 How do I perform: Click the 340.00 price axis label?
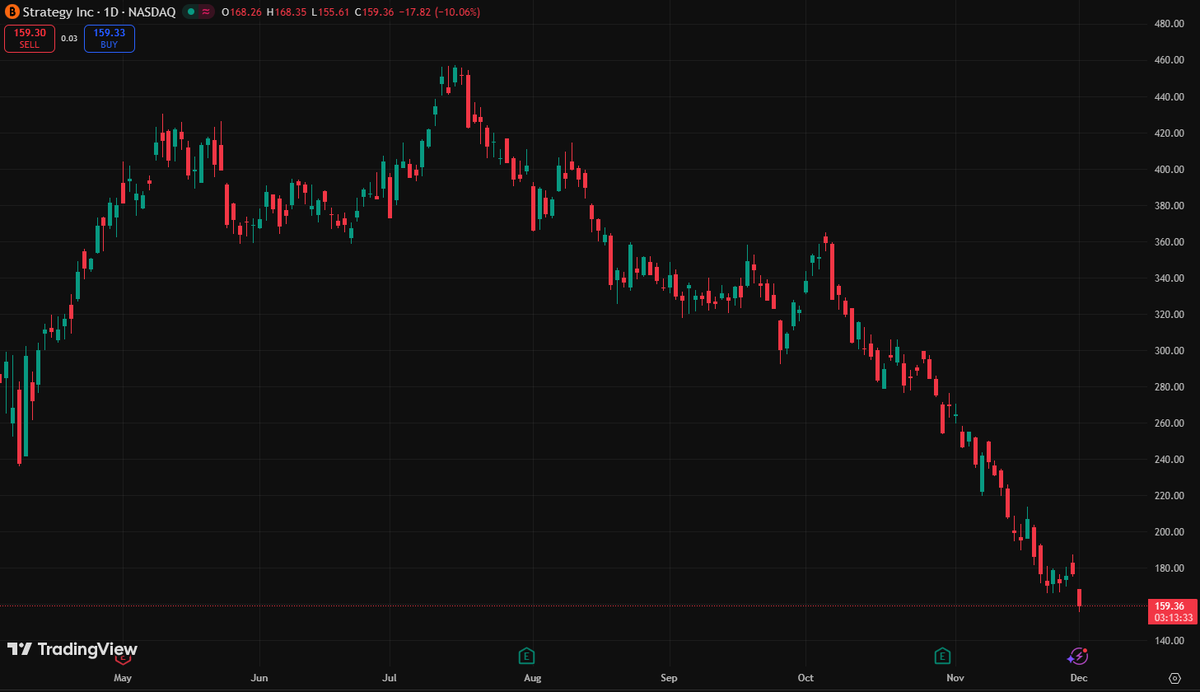(1169, 278)
